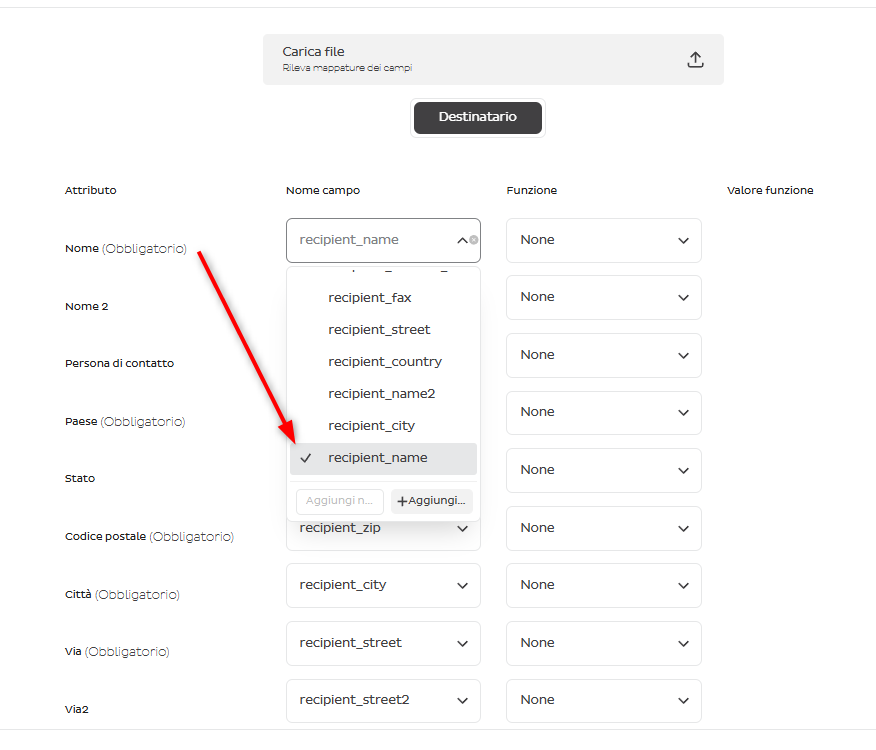Select recipient_fax from the list

click(x=383, y=298)
